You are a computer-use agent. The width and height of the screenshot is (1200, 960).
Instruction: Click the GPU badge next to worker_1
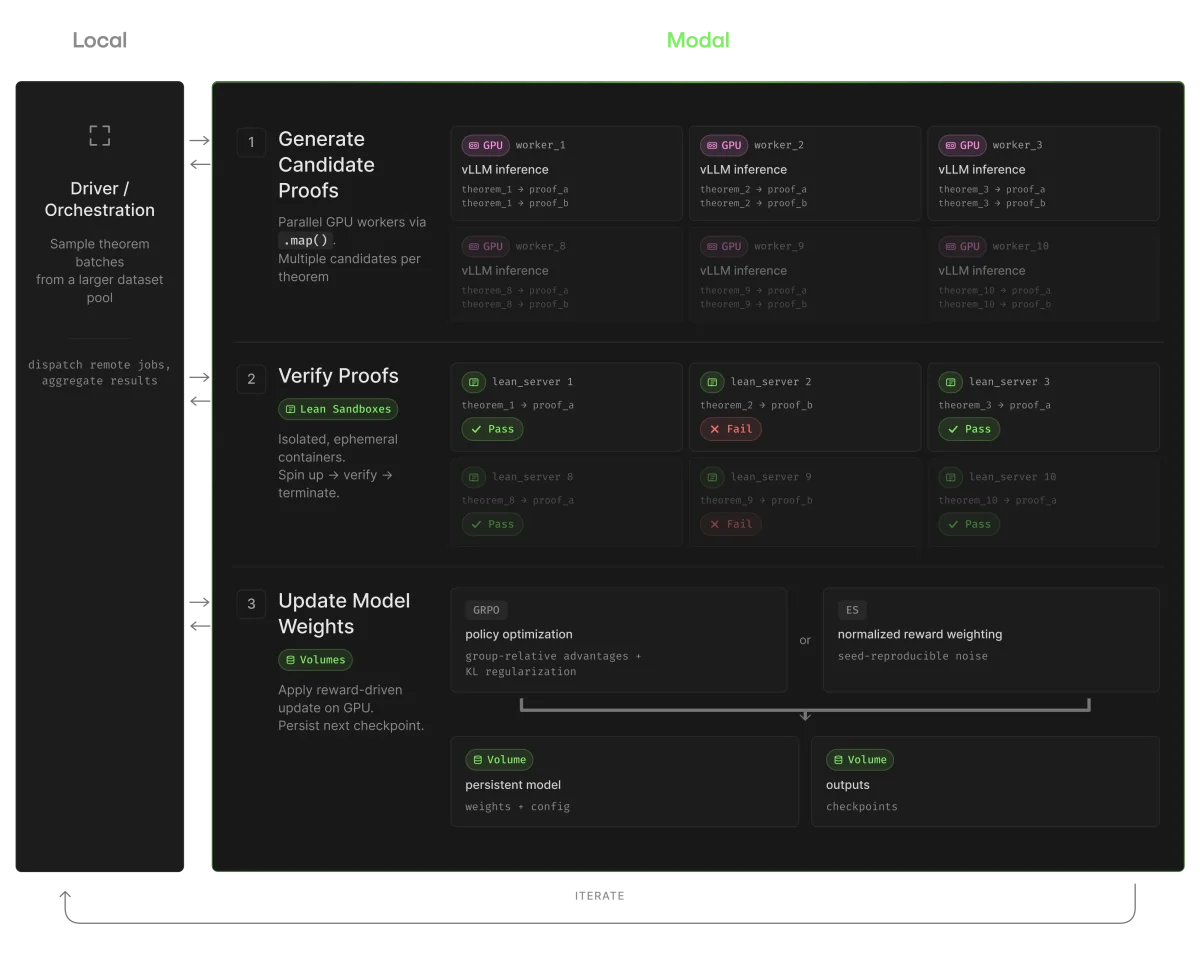pyautogui.click(x=486, y=145)
